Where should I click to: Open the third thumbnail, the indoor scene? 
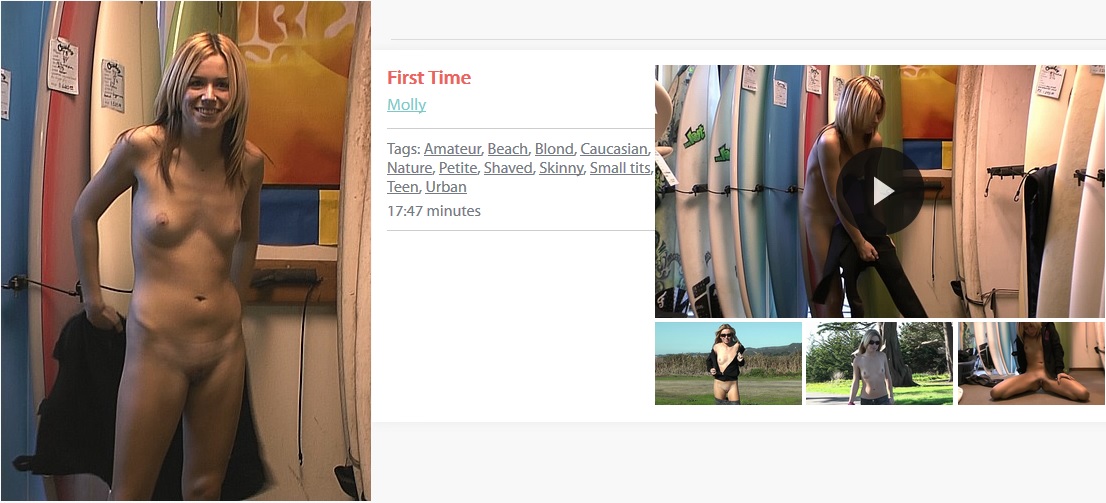coord(1031,363)
